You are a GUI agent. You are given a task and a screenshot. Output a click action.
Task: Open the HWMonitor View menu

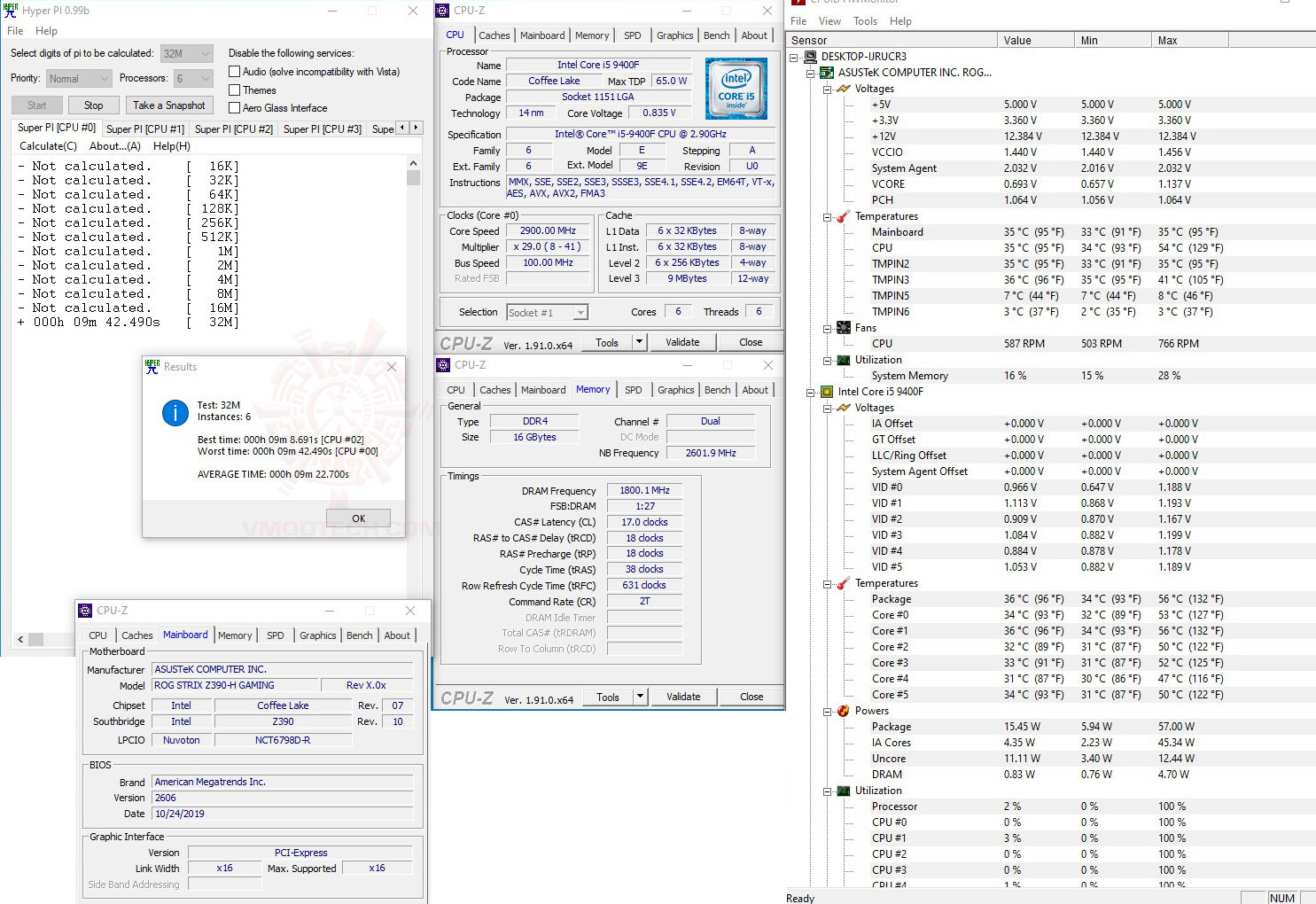[x=829, y=21]
